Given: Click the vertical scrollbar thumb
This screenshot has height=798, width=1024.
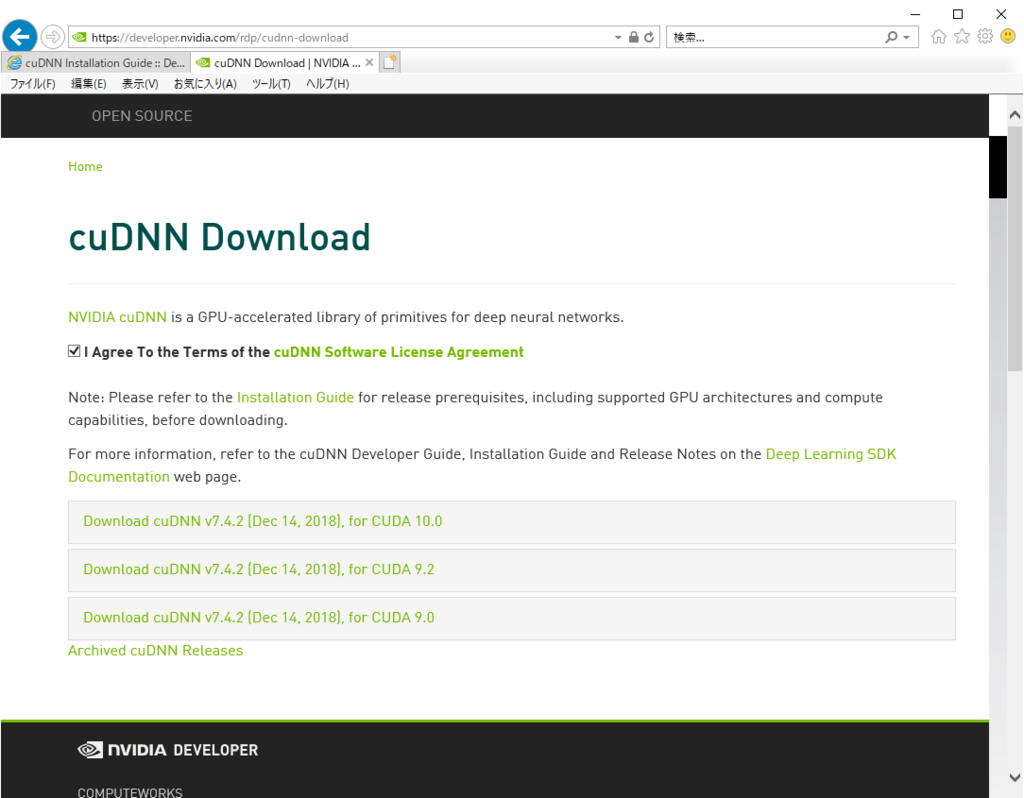Looking at the screenshot, I should [x=1014, y=248].
